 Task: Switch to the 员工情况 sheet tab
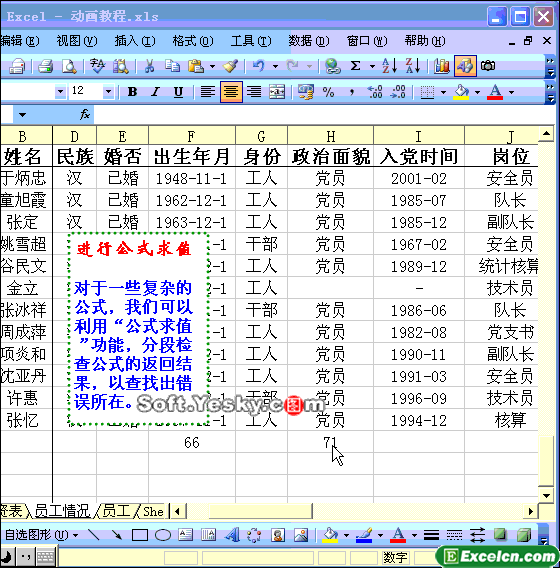coord(62,511)
